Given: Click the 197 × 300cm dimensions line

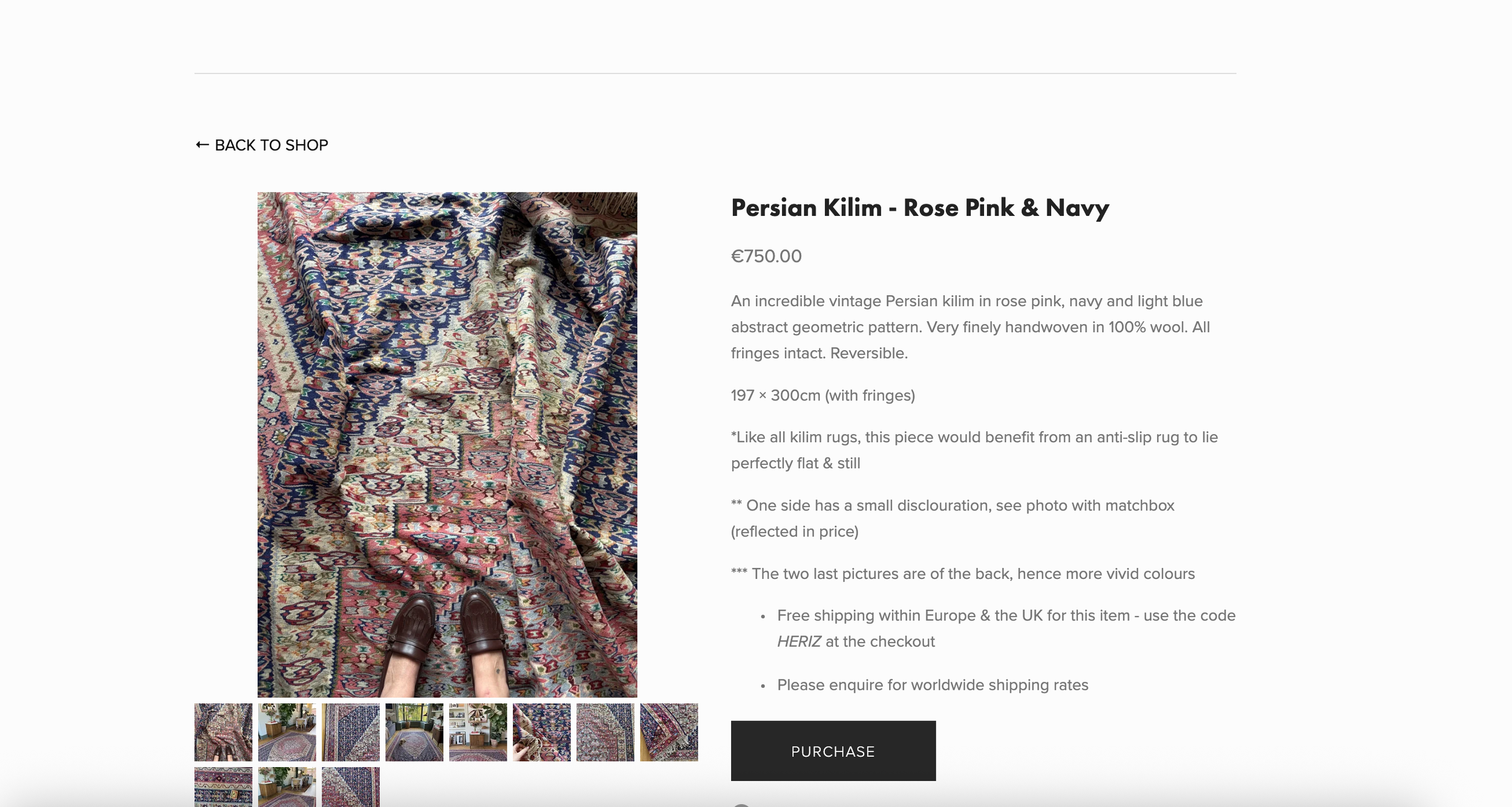Looking at the screenshot, I should 823,396.
